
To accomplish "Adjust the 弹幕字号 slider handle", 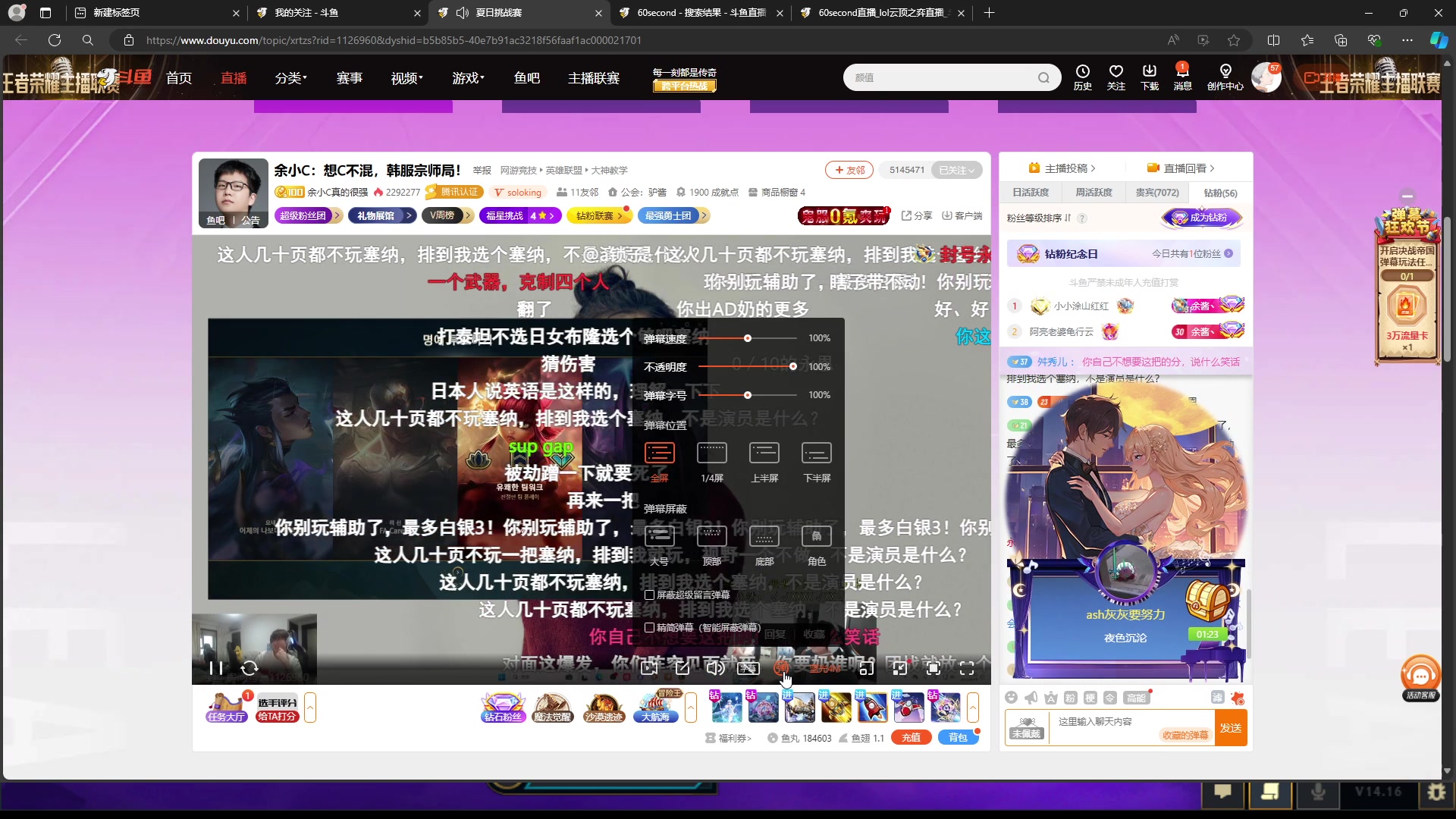I will point(748,395).
